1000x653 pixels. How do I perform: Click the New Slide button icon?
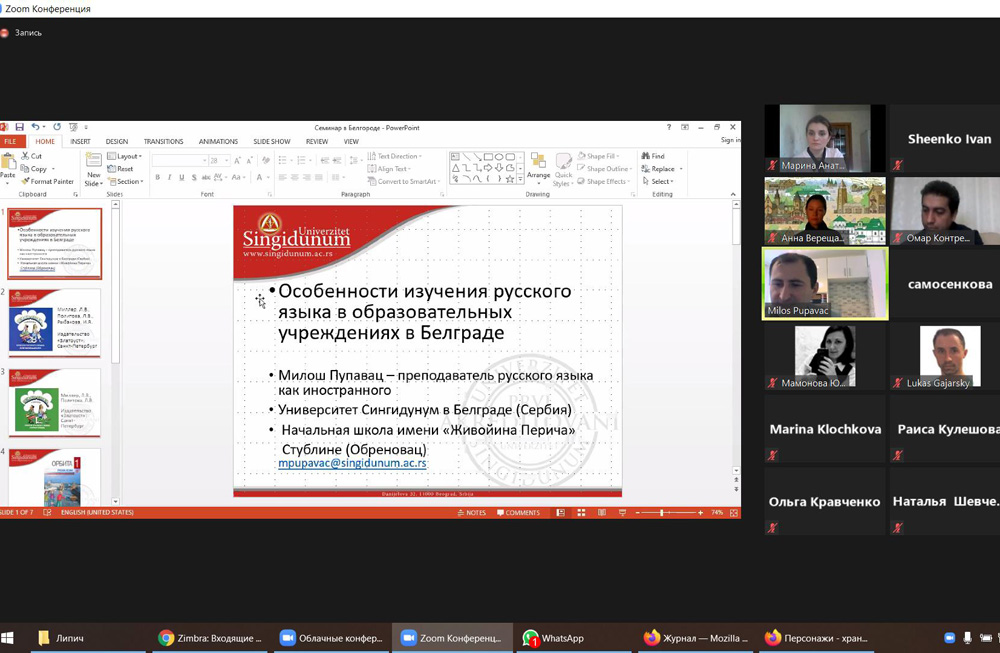click(x=93, y=162)
